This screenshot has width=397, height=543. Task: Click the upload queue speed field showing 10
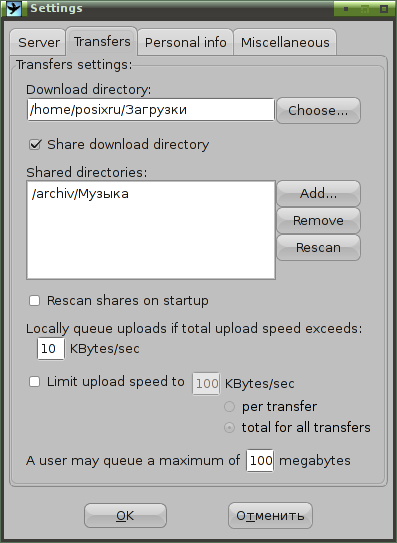pos(51,349)
